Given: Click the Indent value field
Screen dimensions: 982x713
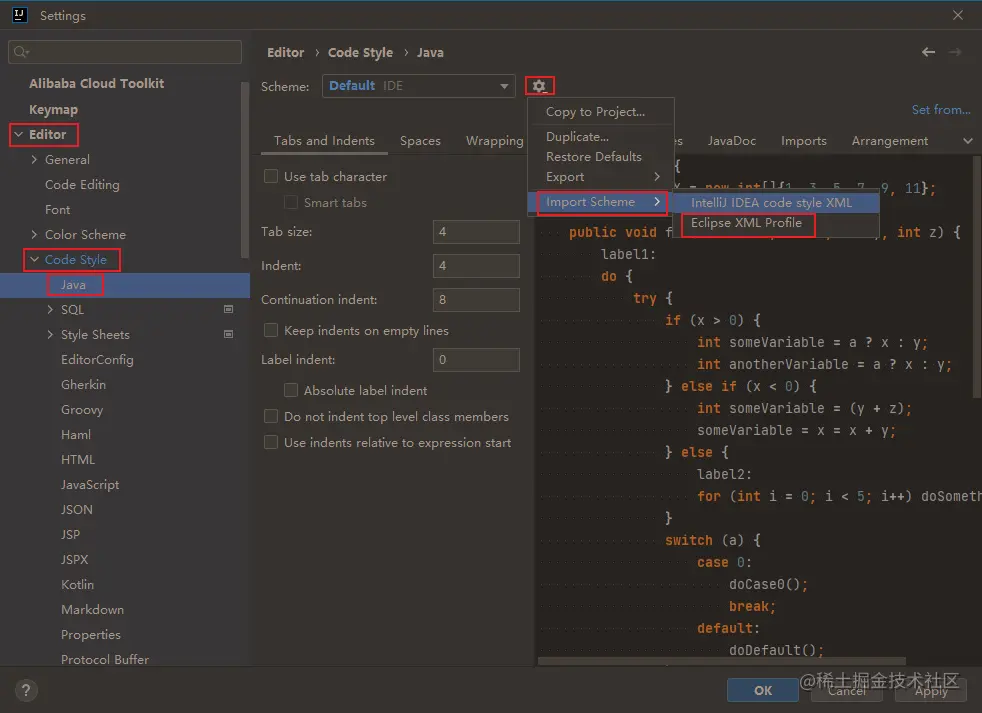Looking at the screenshot, I should pos(476,266).
